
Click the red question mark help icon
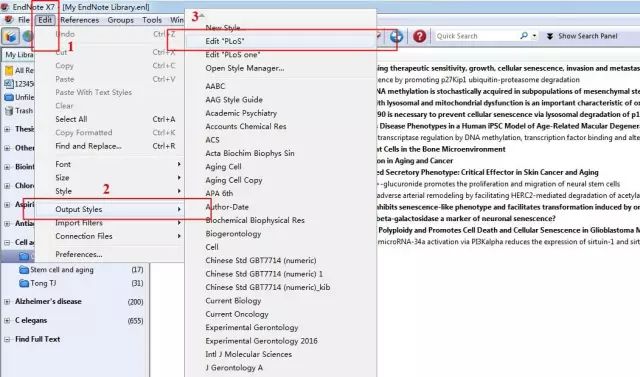(x=419, y=36)
